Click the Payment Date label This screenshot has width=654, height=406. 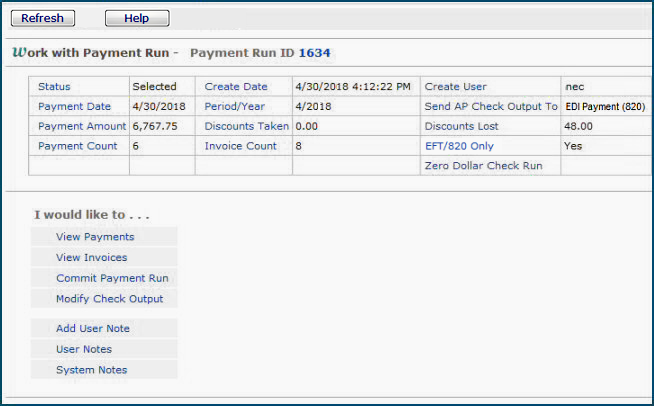point(75,106)
